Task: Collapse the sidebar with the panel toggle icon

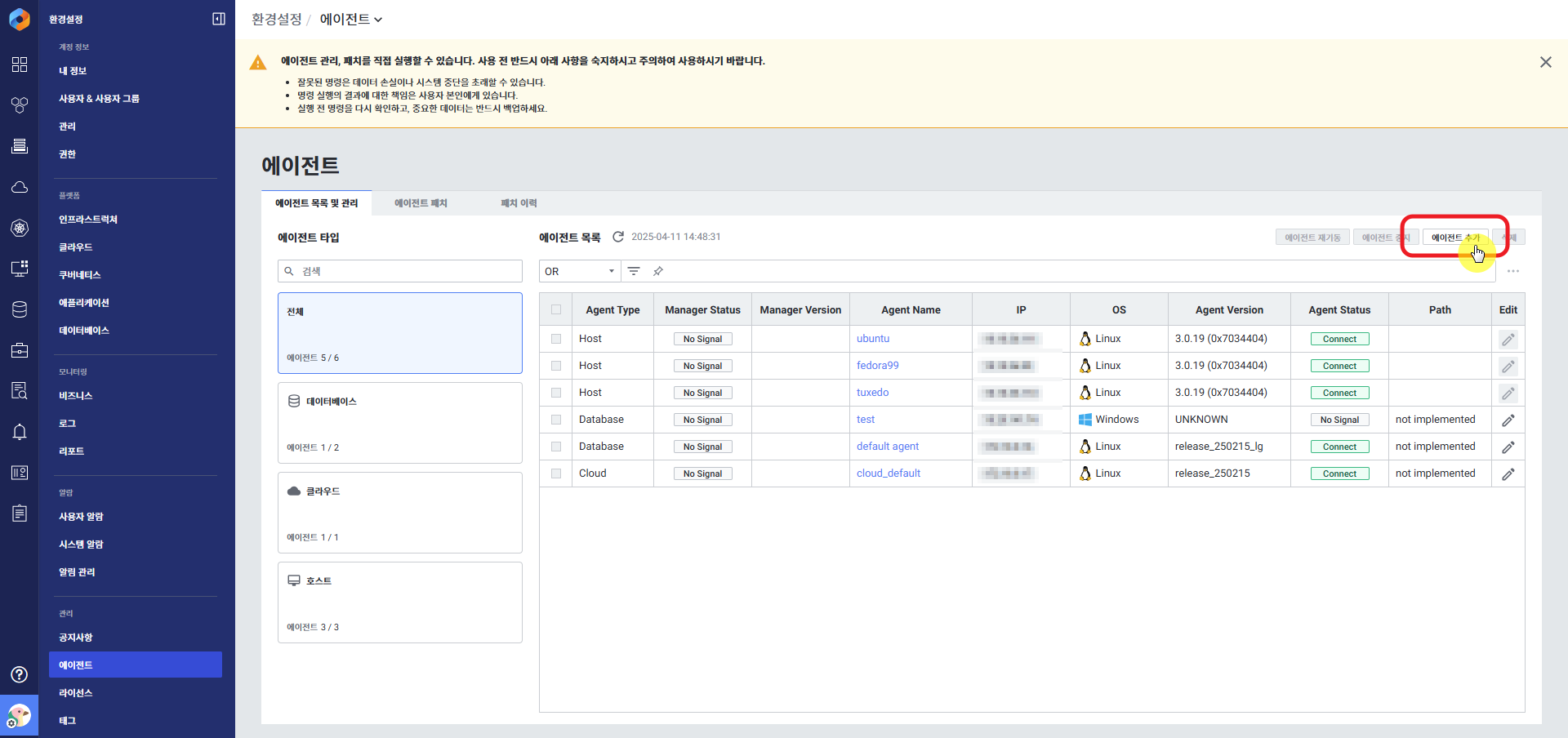Action: (x=219, y=19)
